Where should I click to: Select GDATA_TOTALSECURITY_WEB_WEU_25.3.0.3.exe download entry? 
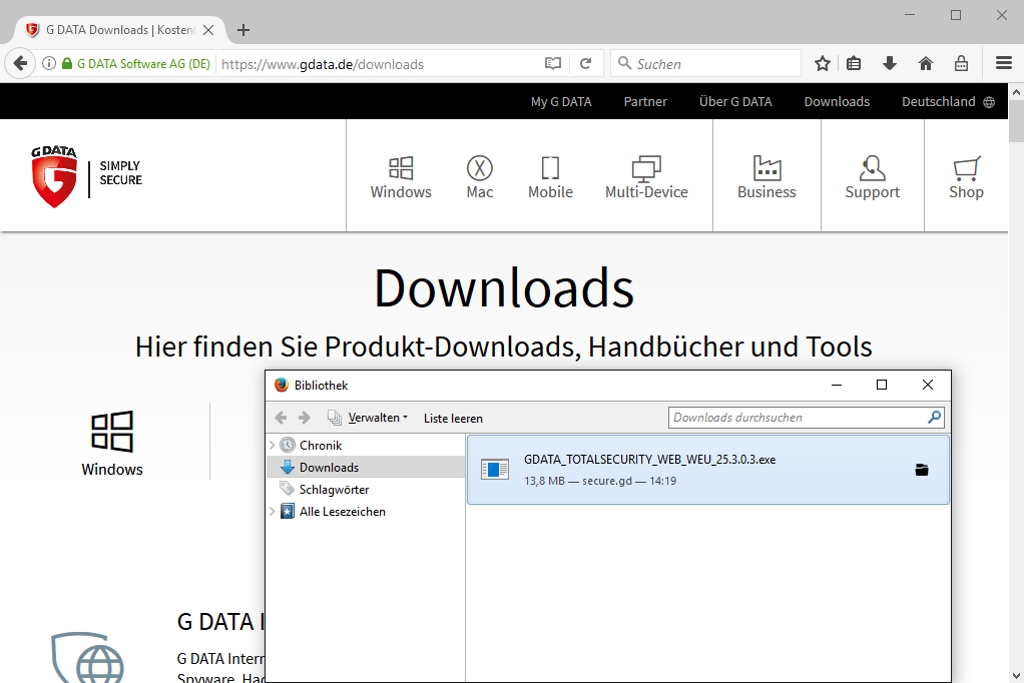tap(708, 469)
